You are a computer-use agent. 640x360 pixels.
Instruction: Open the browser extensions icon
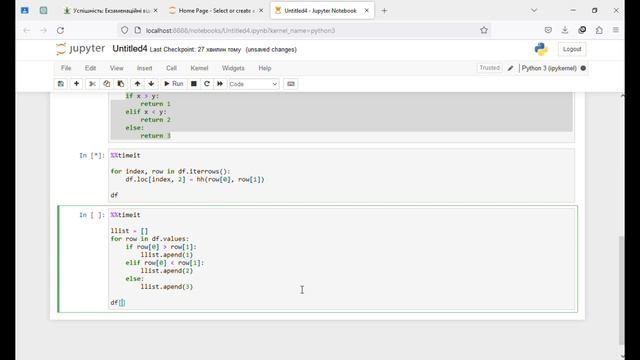point(599,30)
